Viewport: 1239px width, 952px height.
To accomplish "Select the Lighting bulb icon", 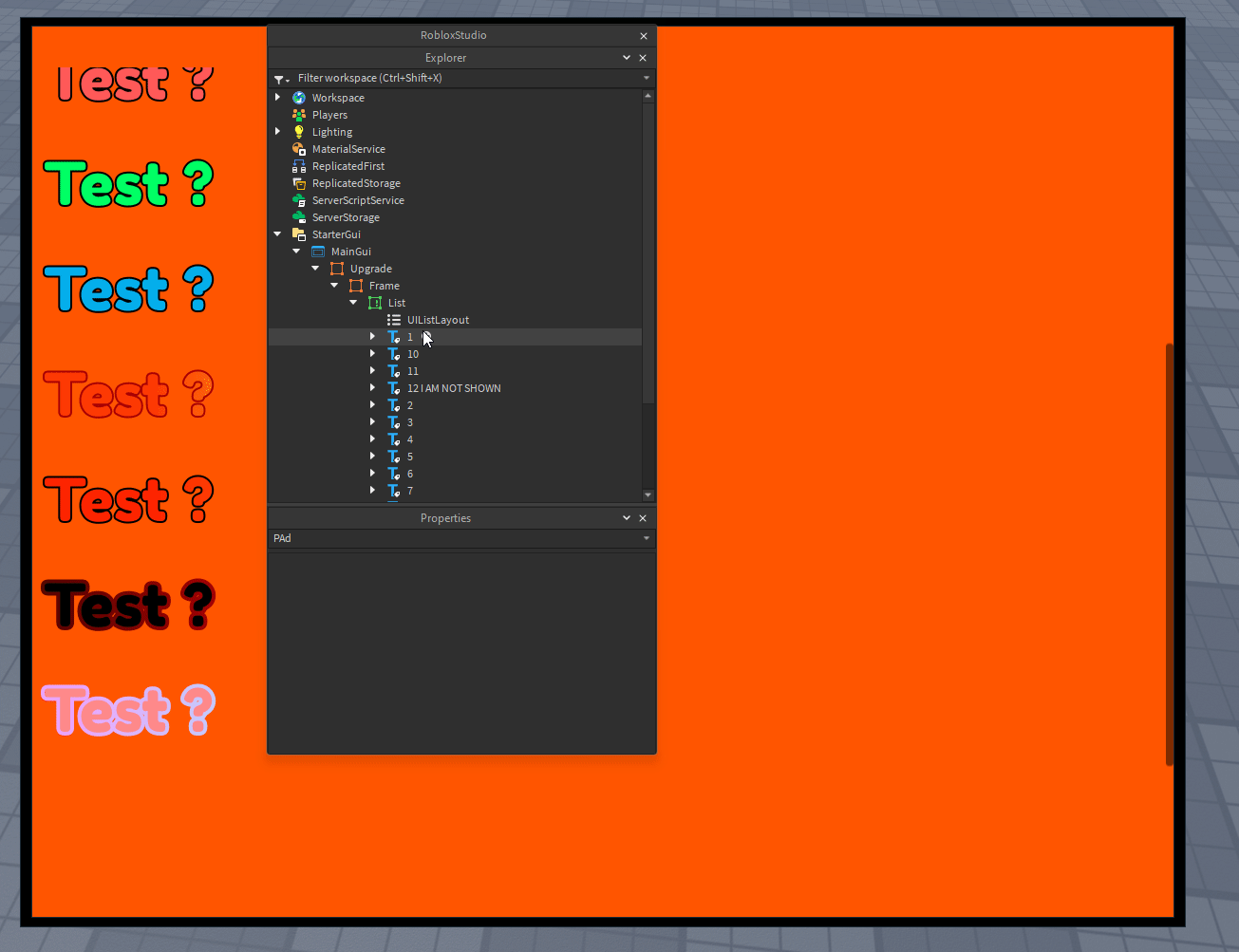I will coord(299,131).
